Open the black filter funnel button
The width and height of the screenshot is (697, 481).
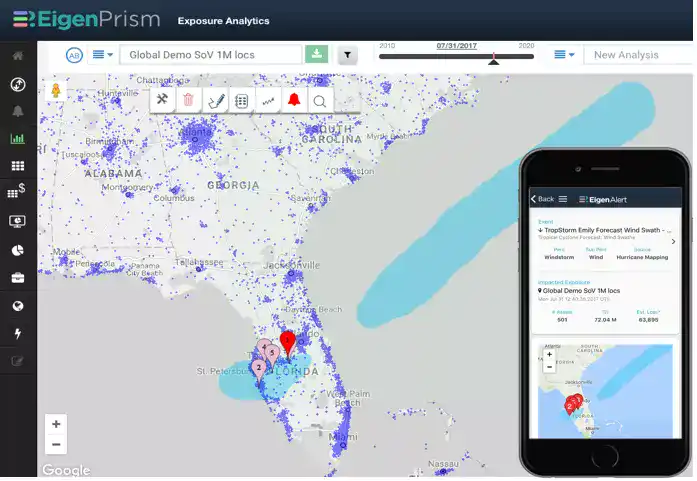click(348, 55)
